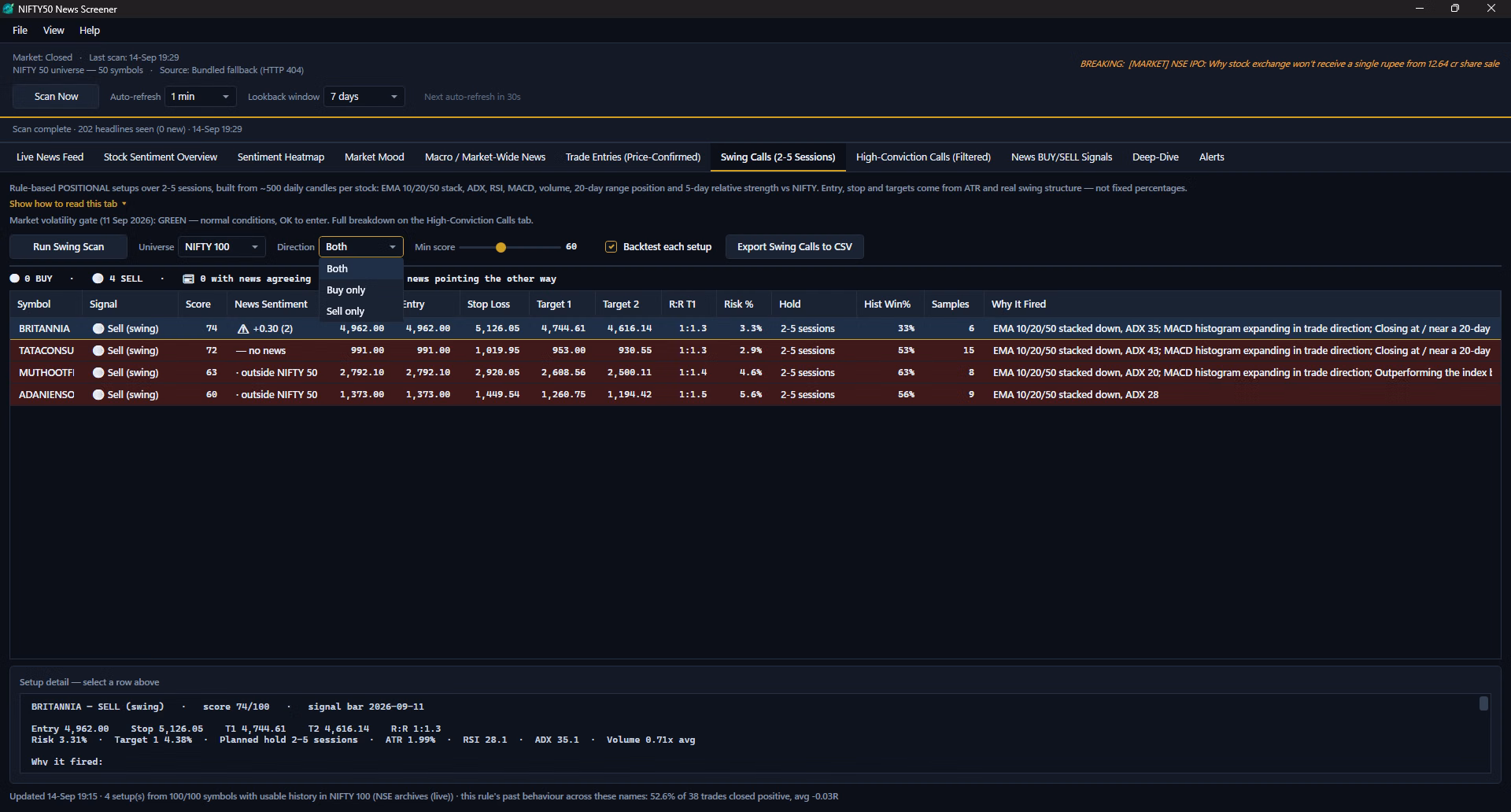This screenshot has height=812, width=1511.
Task: Select the ADANIENSO symbol cell
Action: point(46,395)
